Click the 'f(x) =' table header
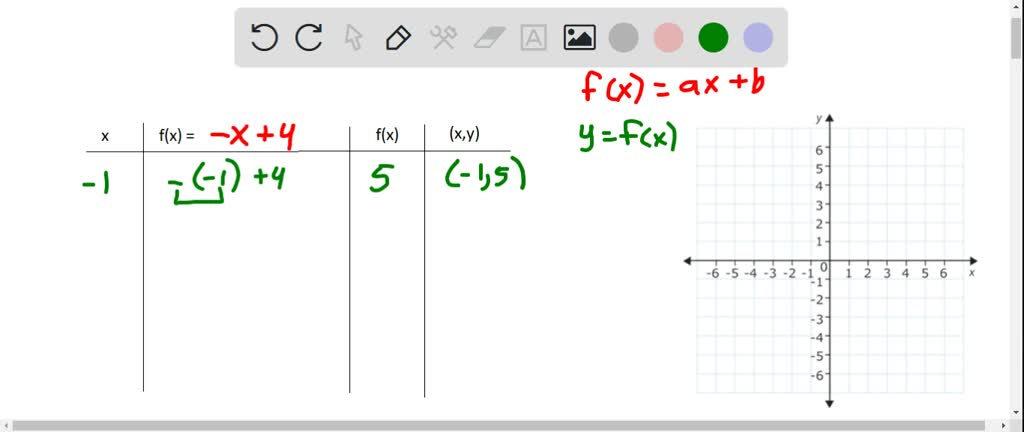Screen dimensions: 1024x432 coord(176,136)
